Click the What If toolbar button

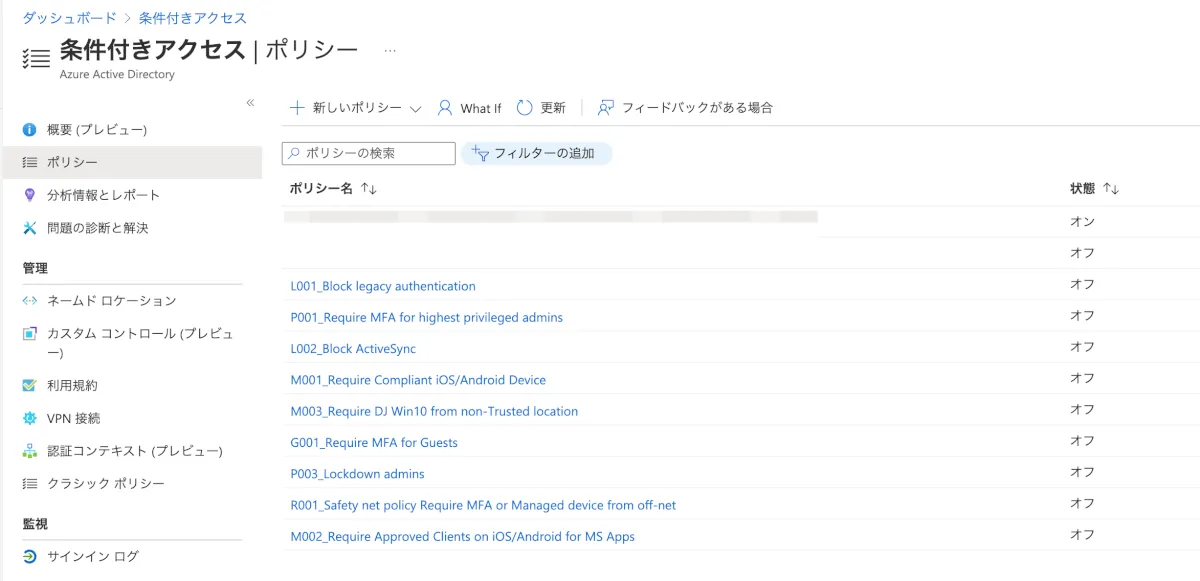(x=470, y=108)
